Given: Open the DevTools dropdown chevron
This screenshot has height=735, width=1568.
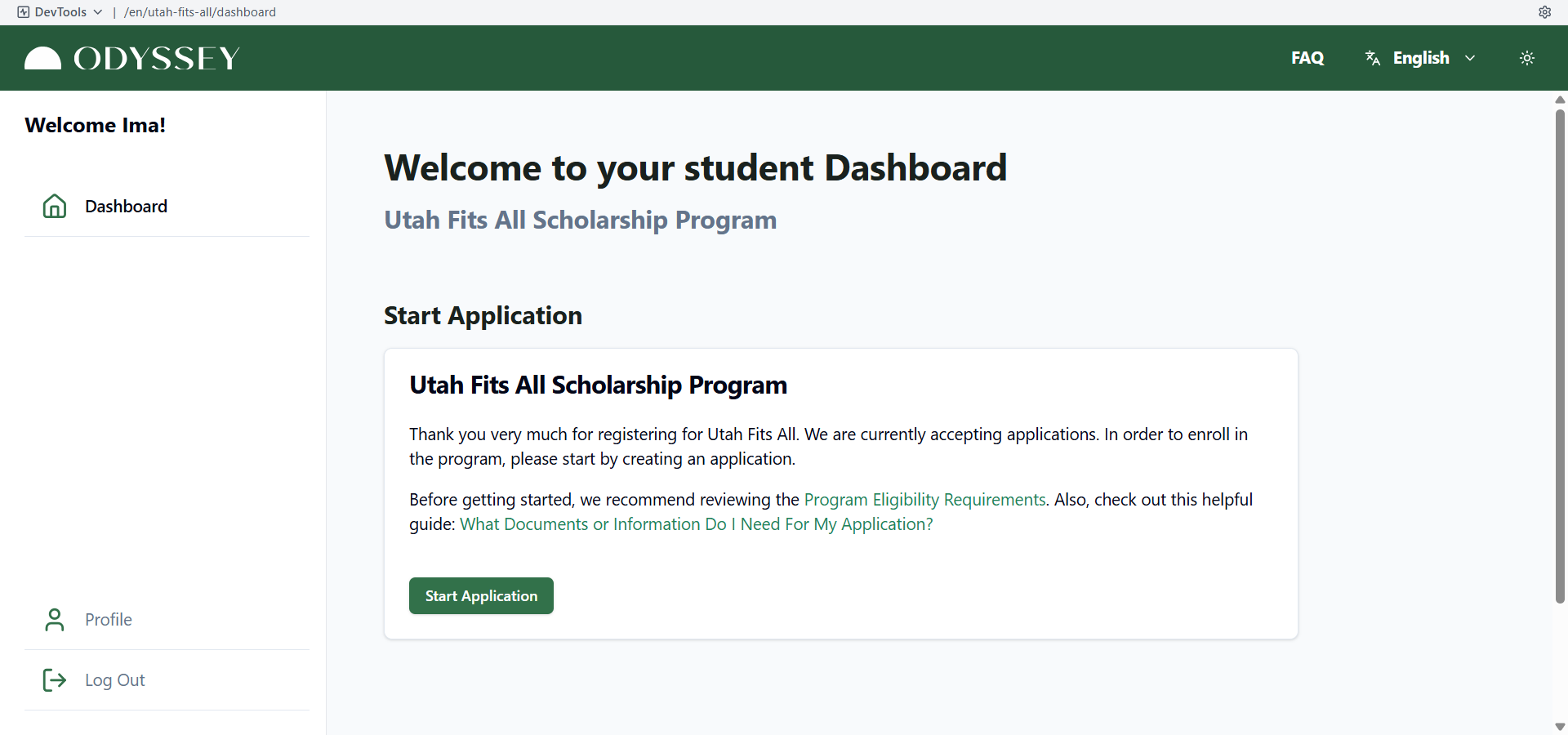Looking at the screenshot, I should click(x=98, y=12).
